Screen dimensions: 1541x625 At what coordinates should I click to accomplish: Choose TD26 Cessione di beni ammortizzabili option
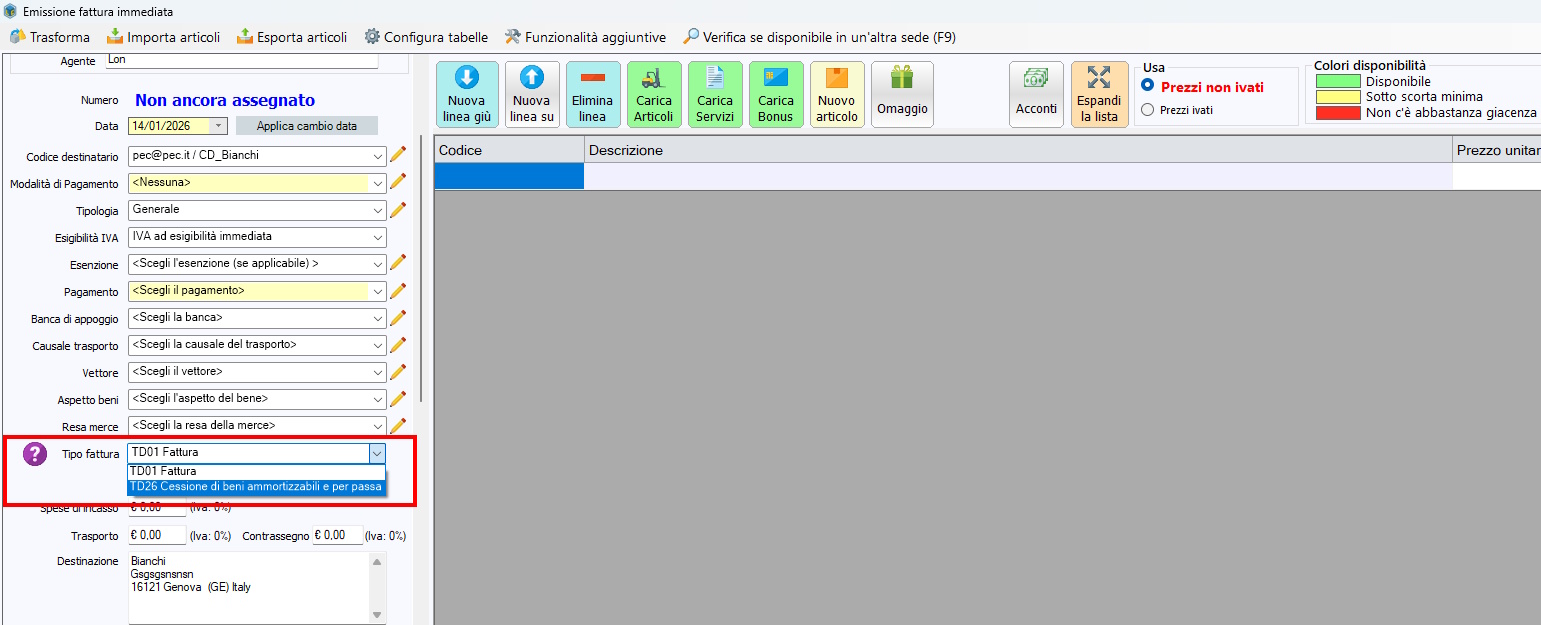(x=255, y=487)
